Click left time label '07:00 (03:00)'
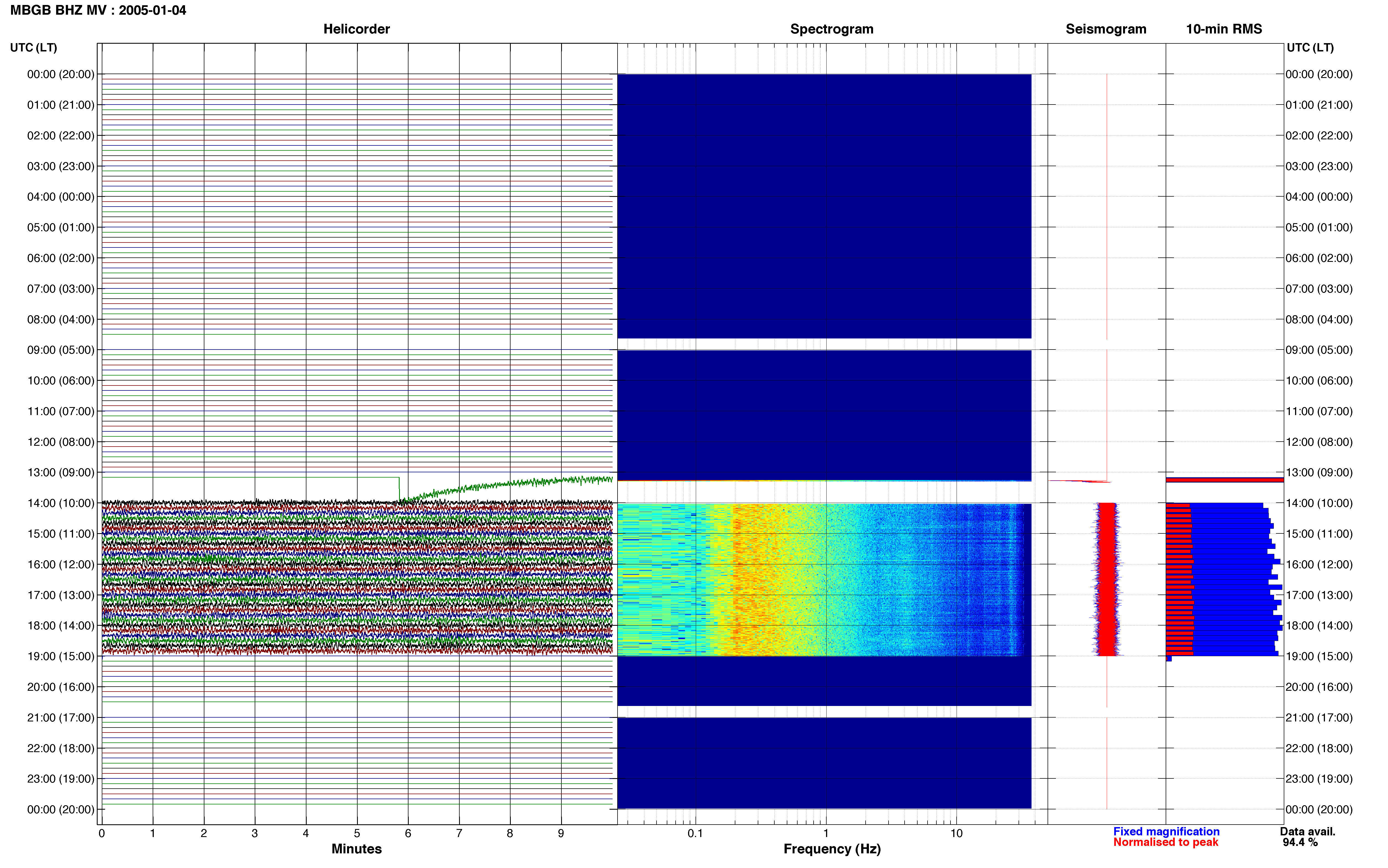1388x868 pixels. point(61,289)
